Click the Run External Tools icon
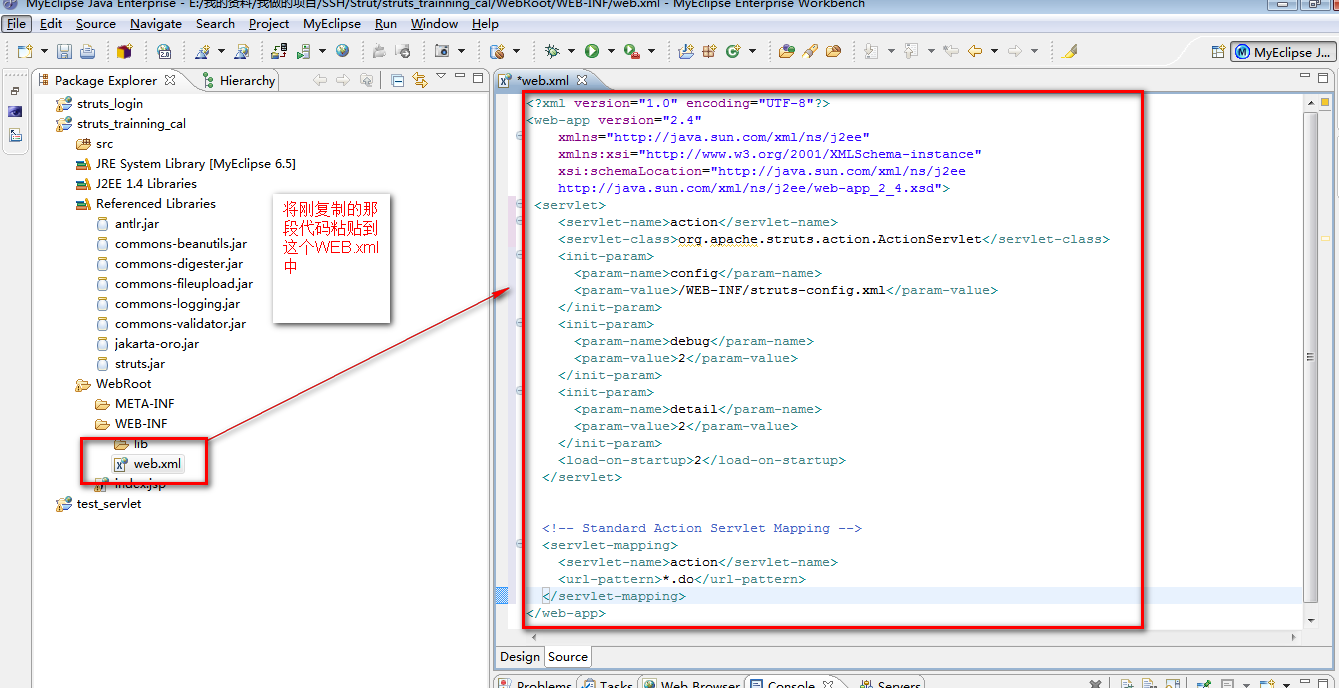The width and height of the screenshot is (1339, 688). [x=631, y=51]
